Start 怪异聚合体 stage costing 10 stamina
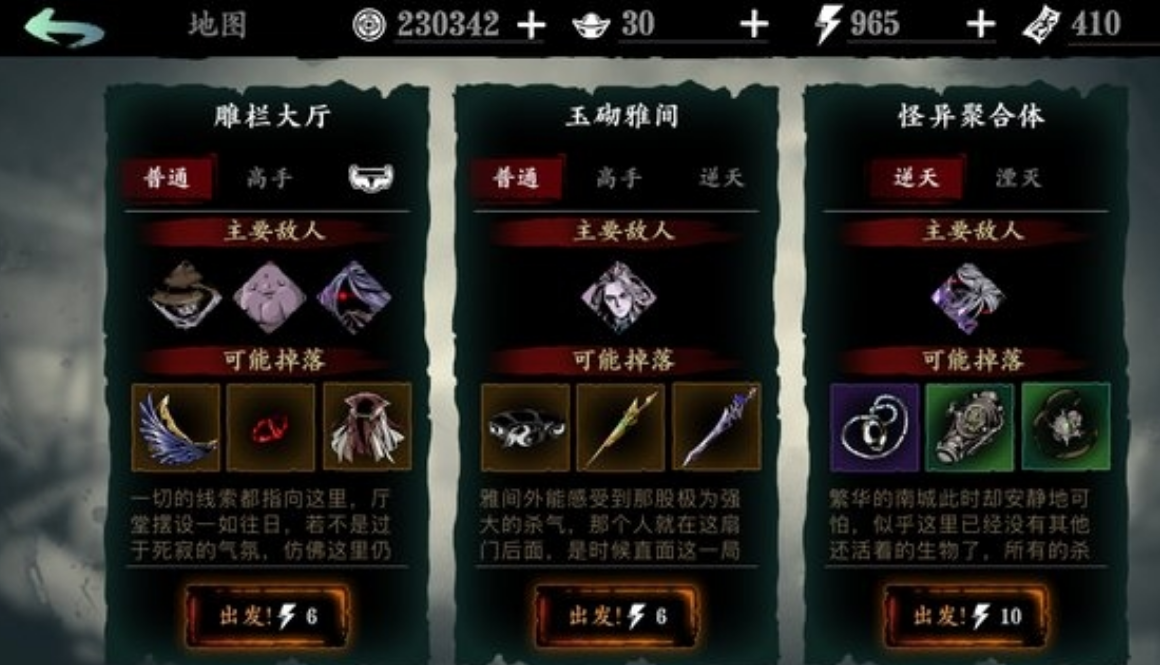1160x665 pixels. 965,615
